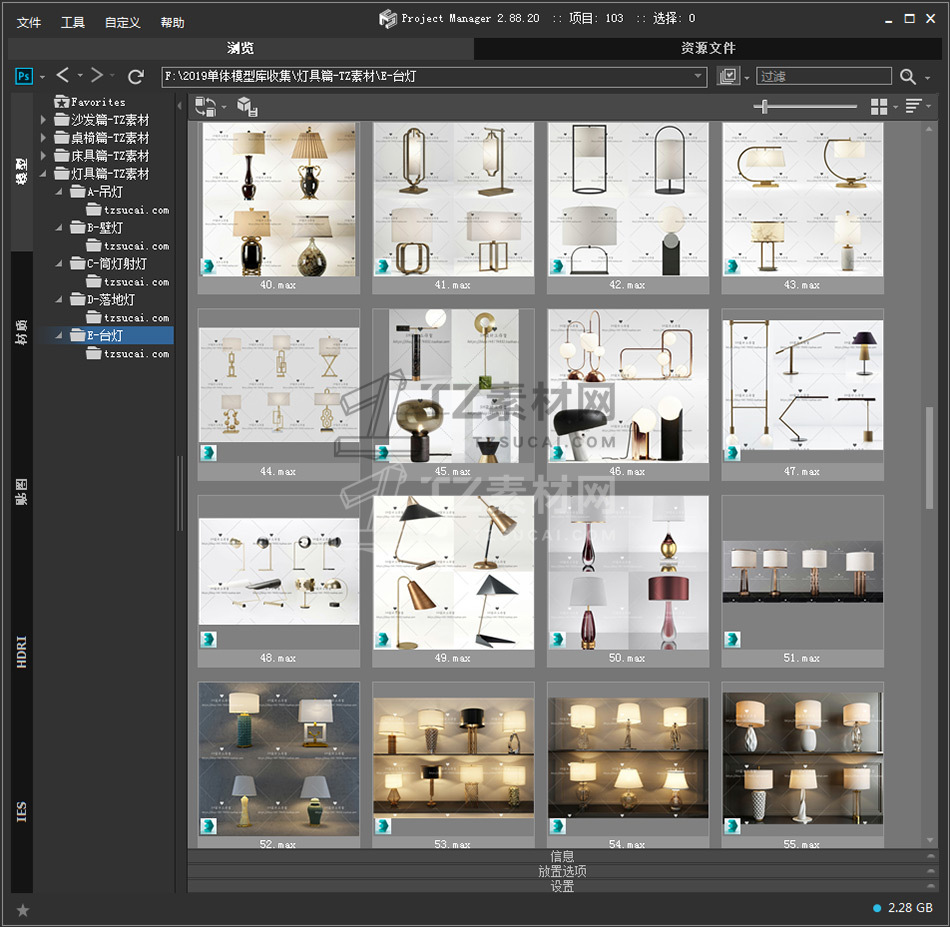950x927 pixels.
Task: Refresh the current folder view
Action: click(x=136, y=76)
